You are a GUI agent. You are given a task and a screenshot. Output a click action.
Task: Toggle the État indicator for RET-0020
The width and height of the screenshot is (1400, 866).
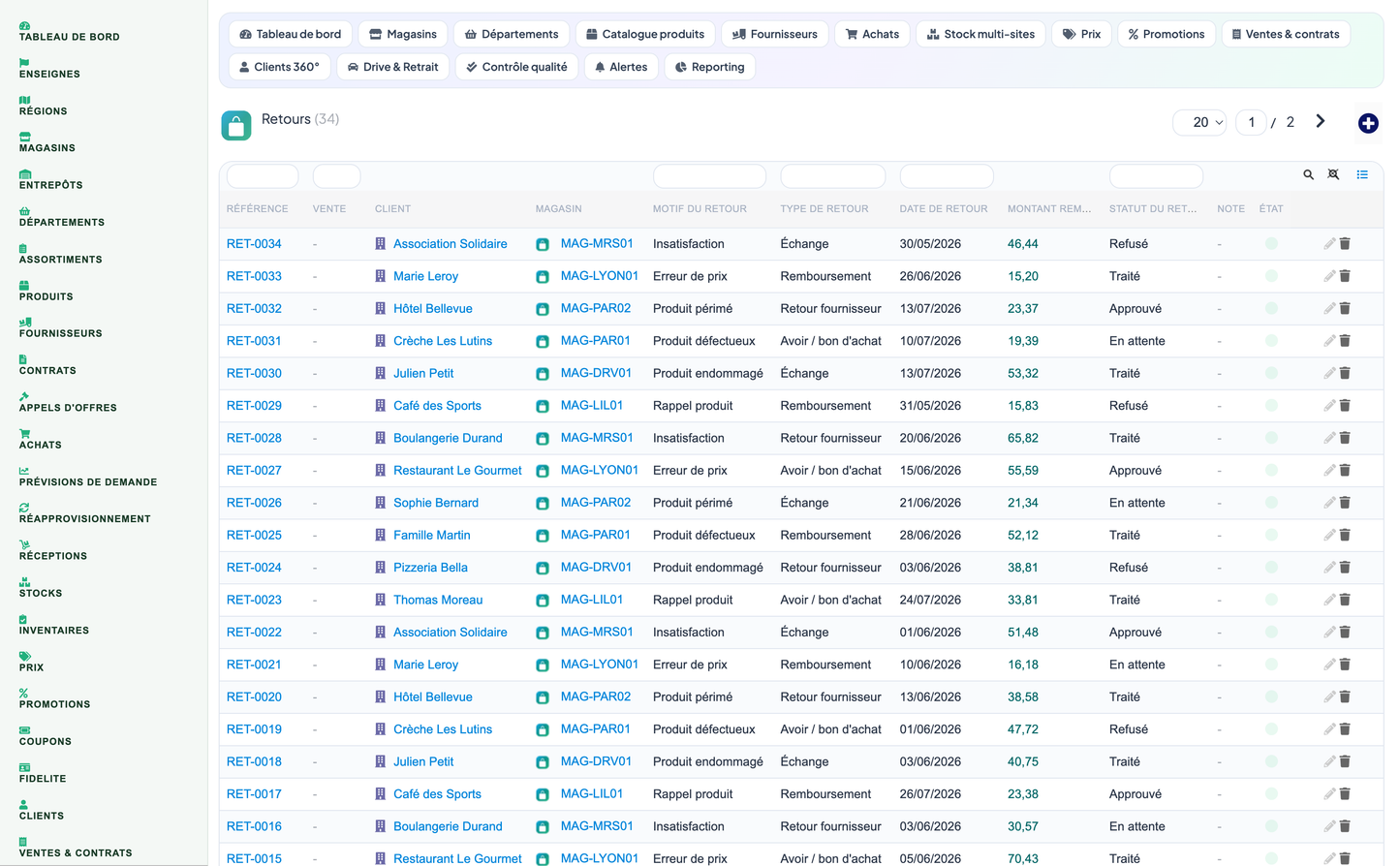[x=1271, y=696]
